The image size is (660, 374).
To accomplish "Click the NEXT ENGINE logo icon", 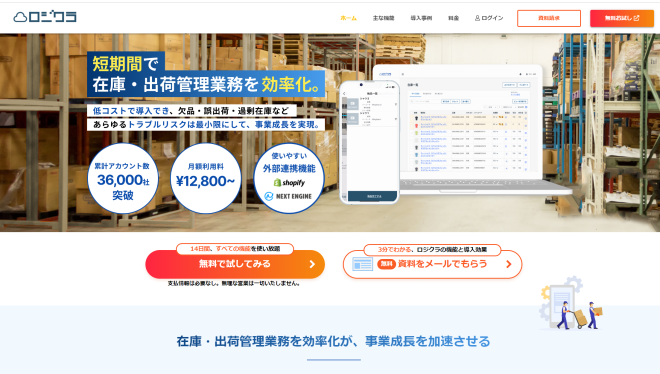I will pyautogui.click(x=269, y=196).
